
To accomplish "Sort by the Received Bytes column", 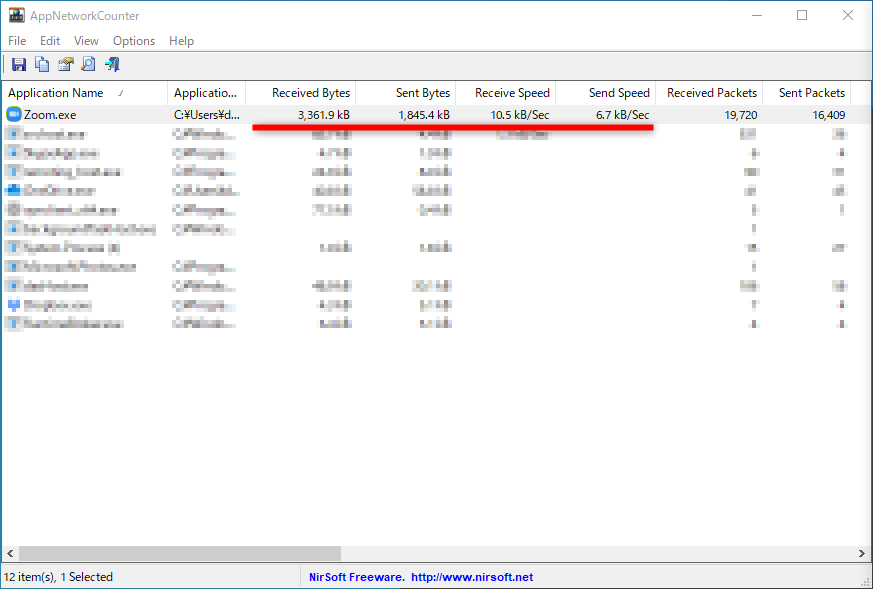I will click(x=300, y=92).
